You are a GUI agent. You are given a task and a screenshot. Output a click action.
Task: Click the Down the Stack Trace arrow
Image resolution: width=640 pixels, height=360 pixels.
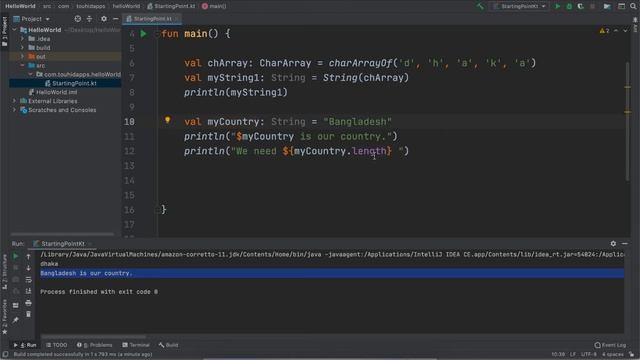(28, 268)
